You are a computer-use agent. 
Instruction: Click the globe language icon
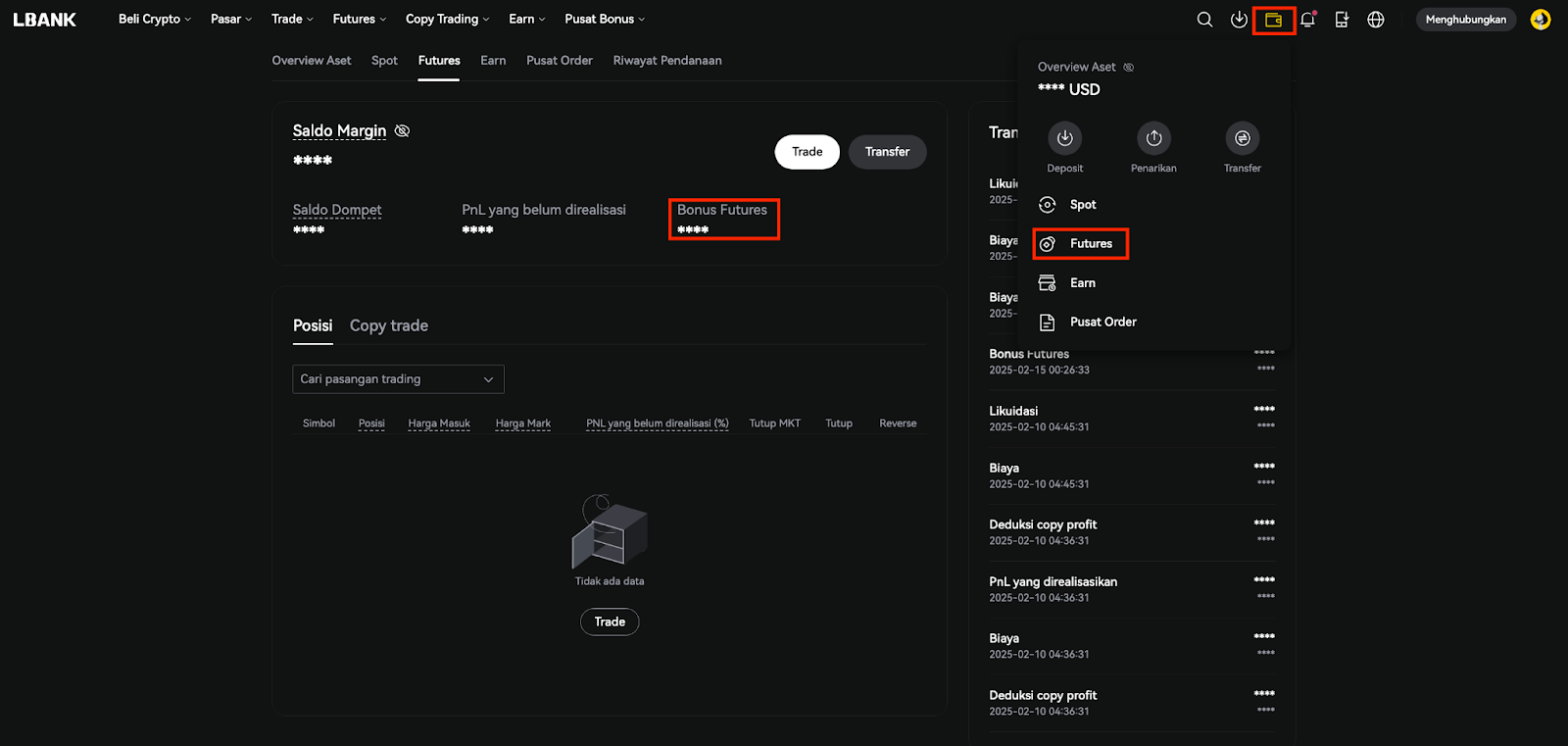pyautogui.click(x=1376, y=20)
